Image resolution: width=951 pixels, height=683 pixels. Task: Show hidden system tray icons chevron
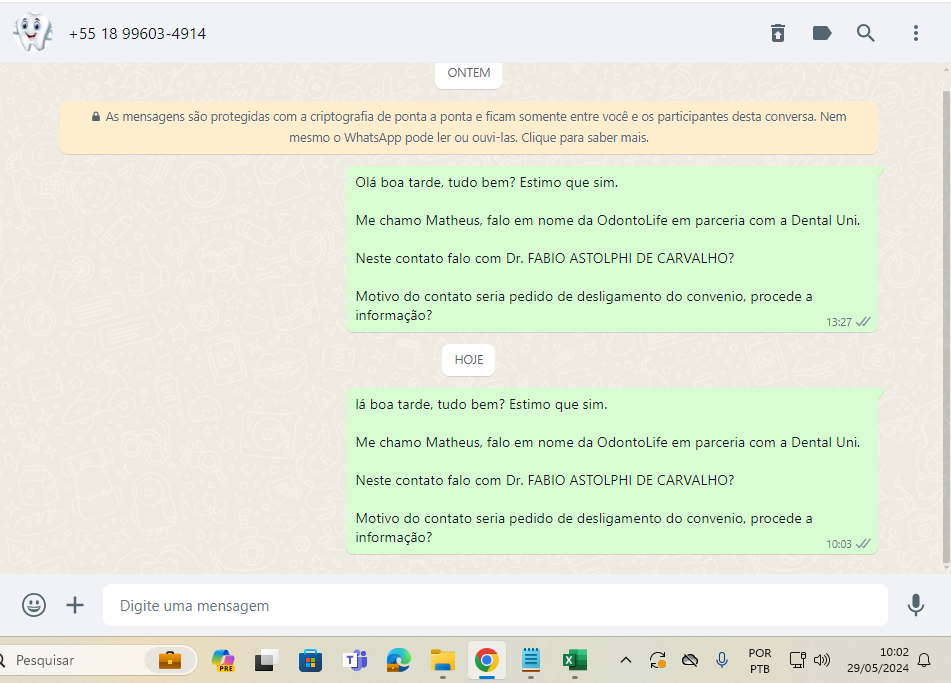click(x=626, y=660)
